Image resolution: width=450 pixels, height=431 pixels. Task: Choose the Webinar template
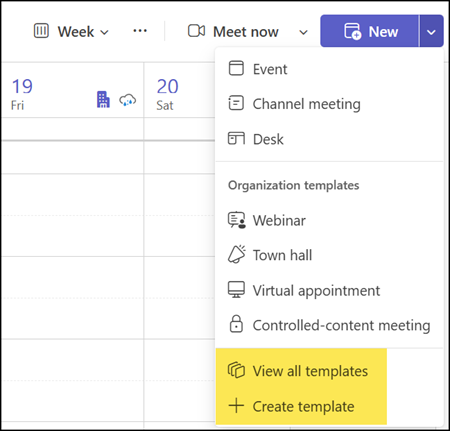329,220
